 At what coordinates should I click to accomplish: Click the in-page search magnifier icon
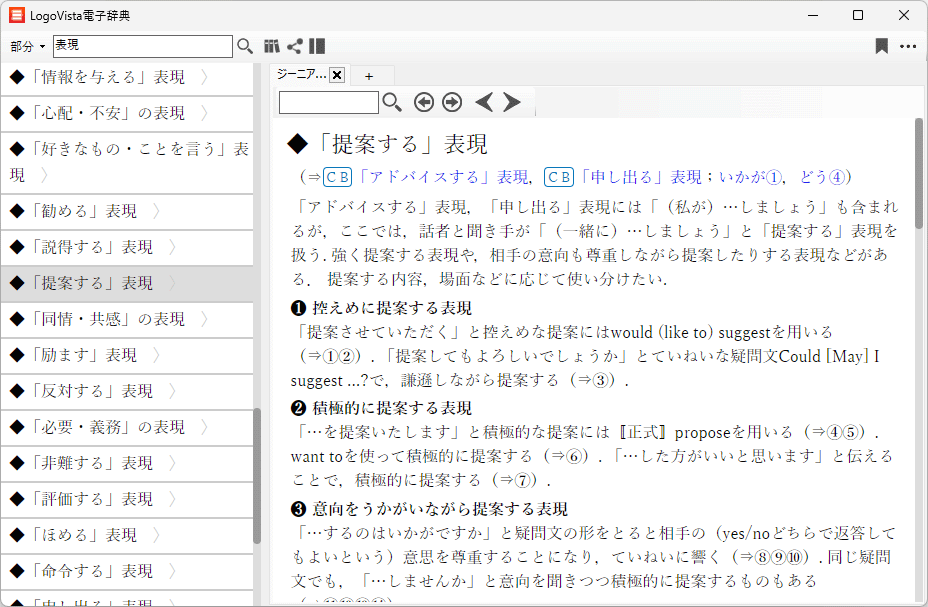tap(392, 102)
